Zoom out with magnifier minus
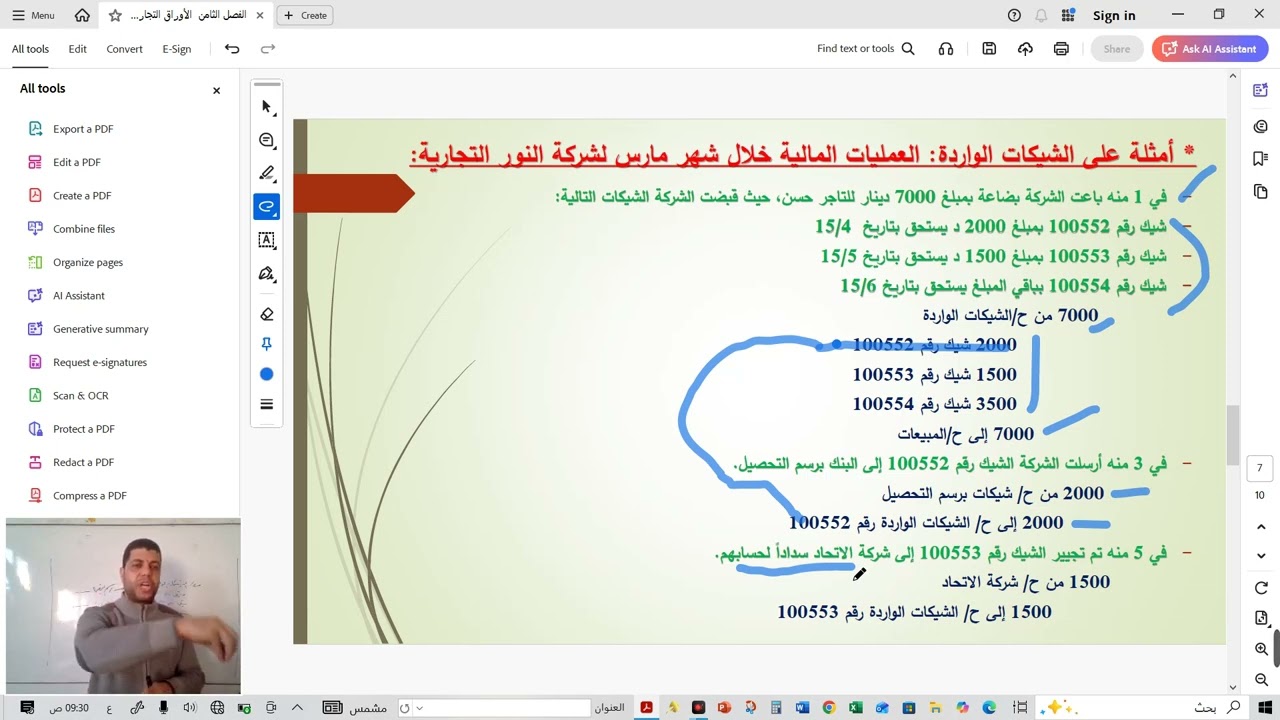 (x=1260, y=680)
